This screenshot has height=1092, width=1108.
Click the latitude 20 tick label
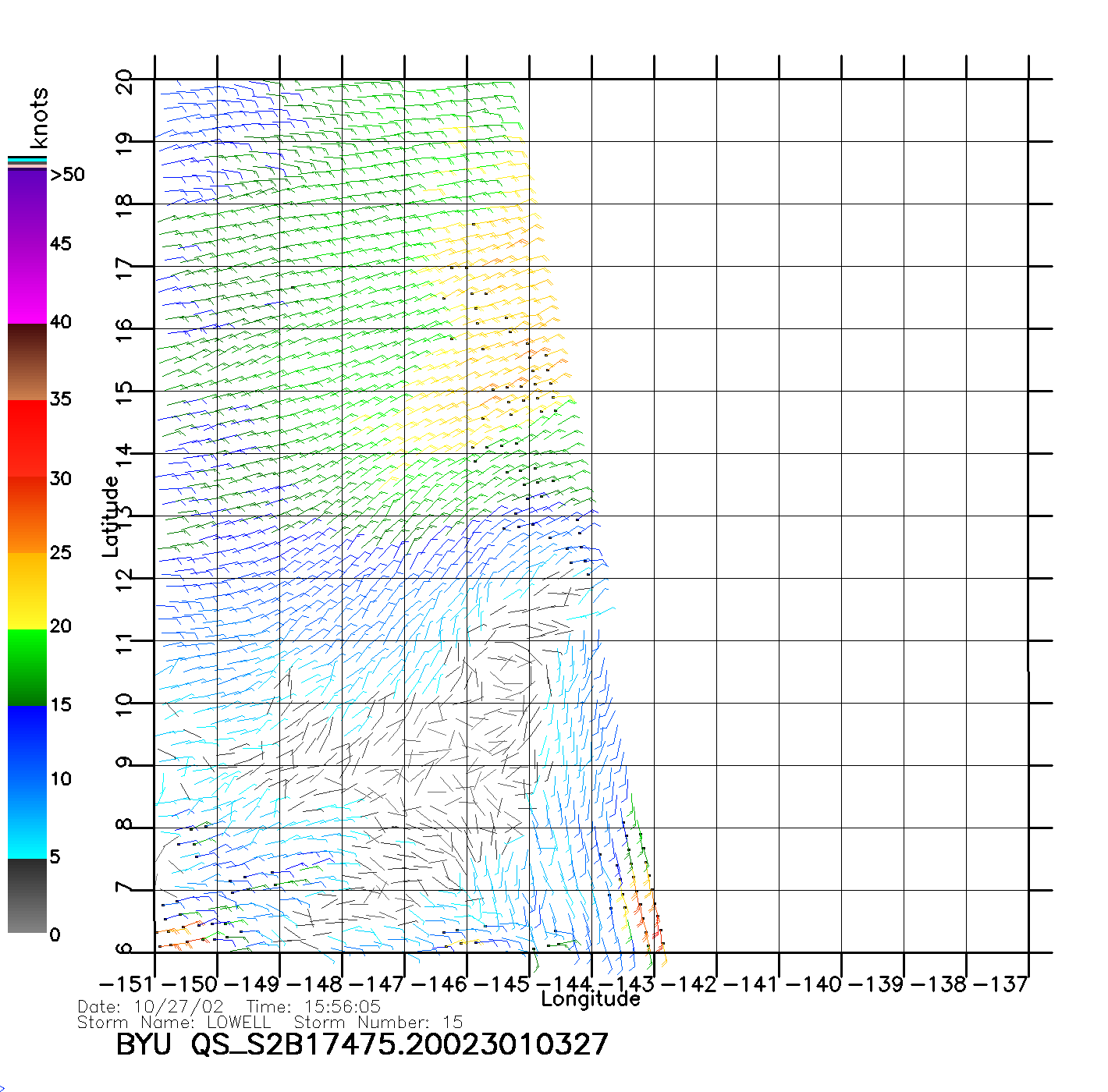click(x=124, y=81)
